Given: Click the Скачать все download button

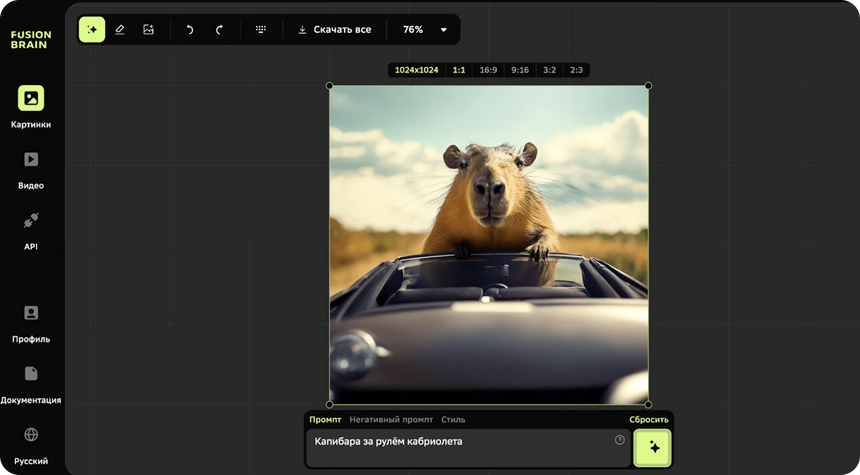Looking at the screenshot, I should coord(334,30).
